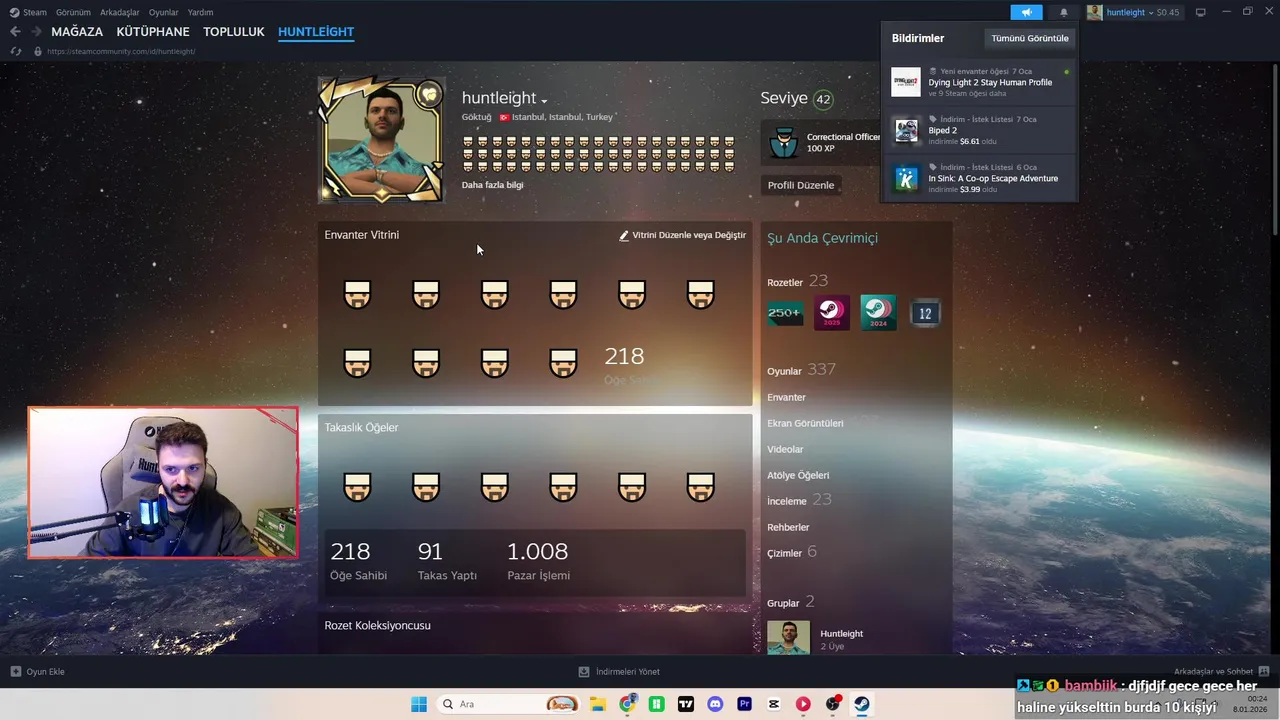The image size is (1280, 720).
Task: Open the Ekran Görüntüleri link
Action: tap(805, 423)
